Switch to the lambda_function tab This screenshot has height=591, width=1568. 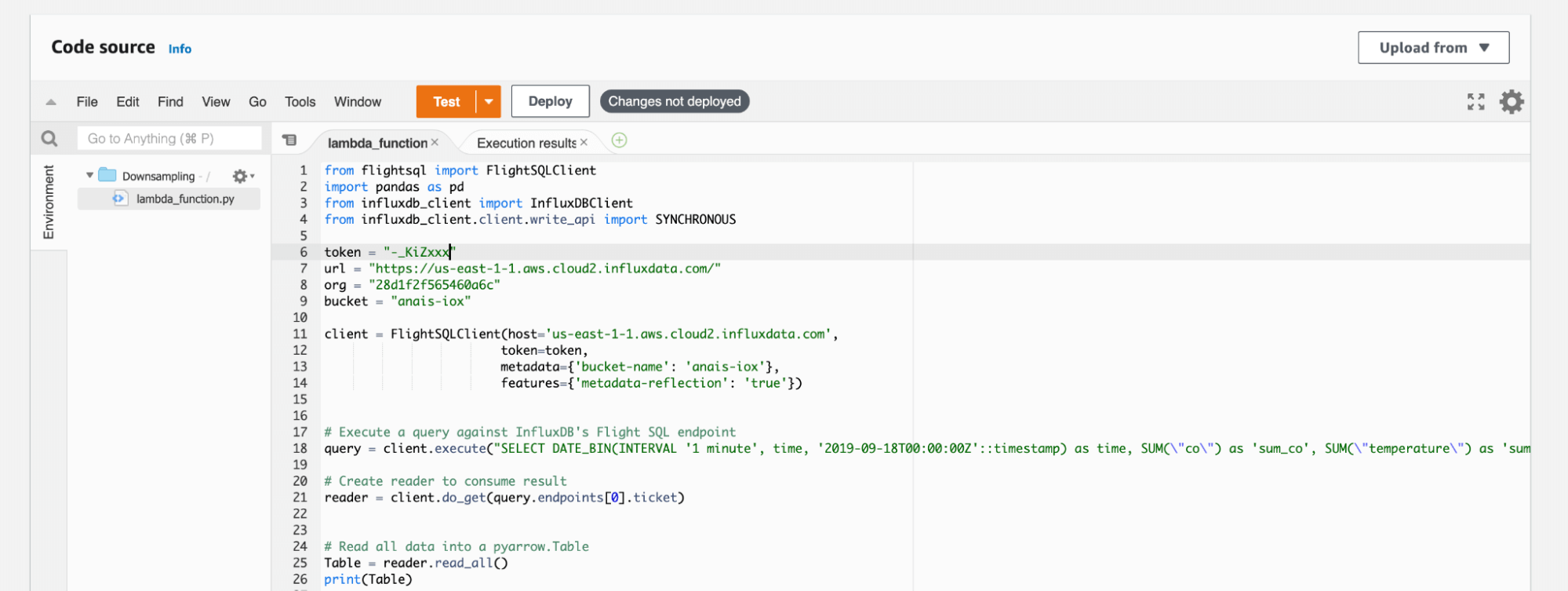pyautogui.click(x=377, y=143)
